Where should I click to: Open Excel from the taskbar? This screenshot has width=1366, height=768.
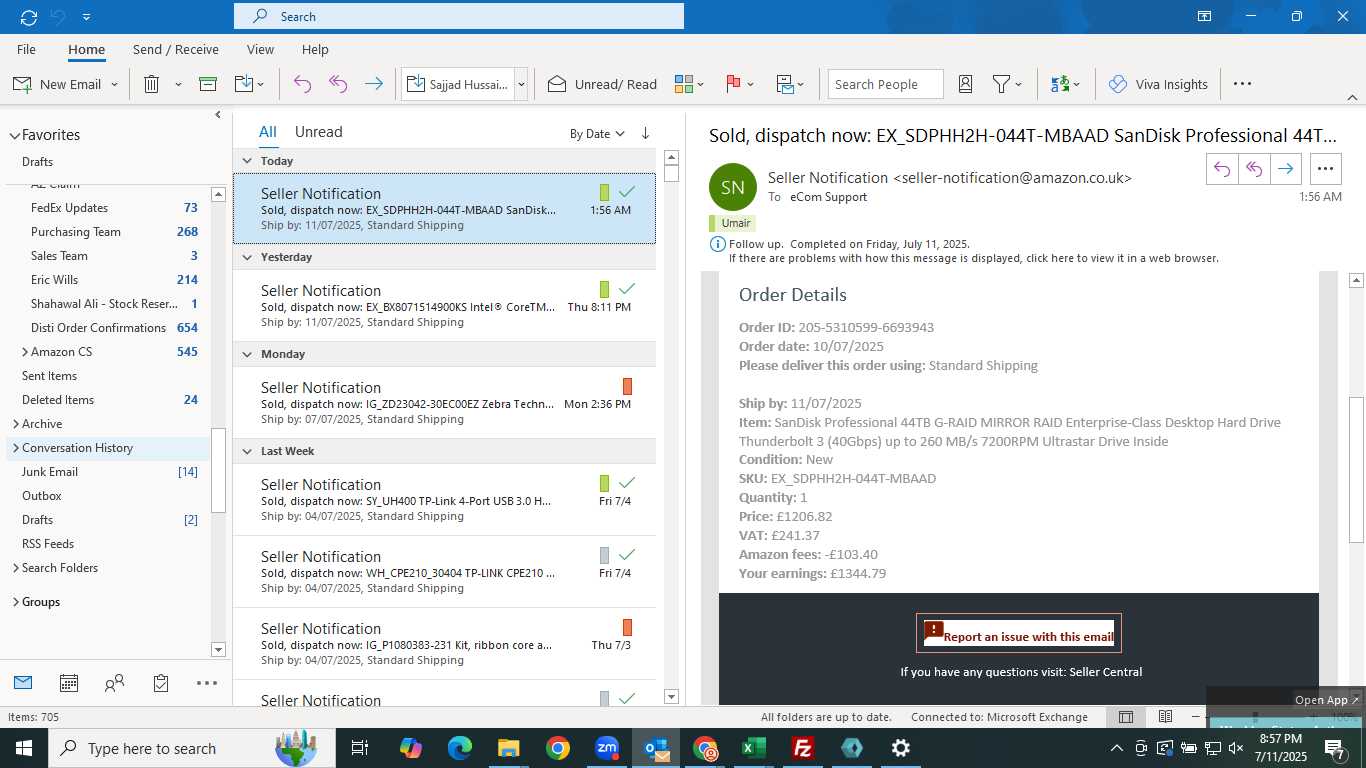753,748
